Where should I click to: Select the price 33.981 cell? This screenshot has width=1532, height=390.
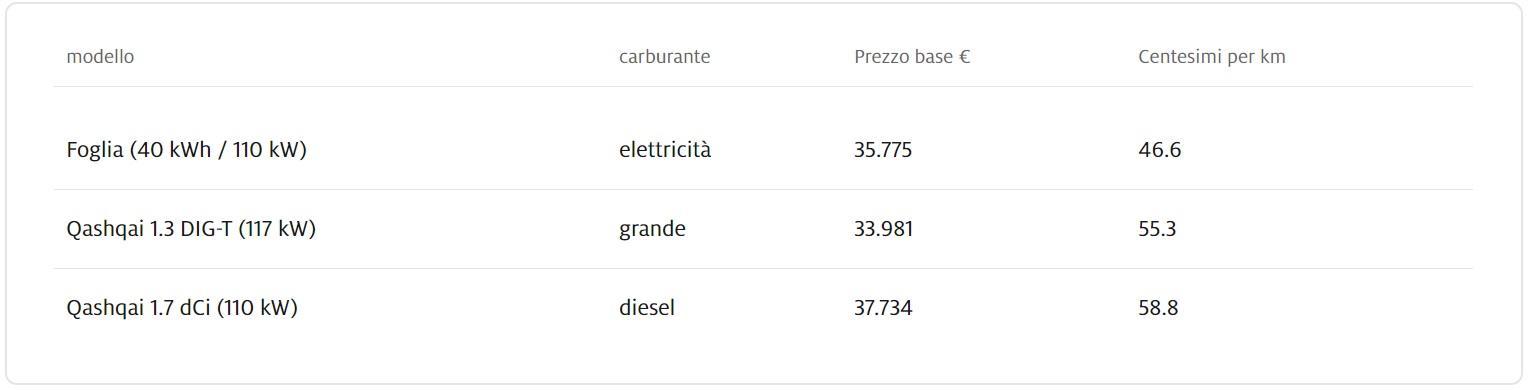coord(883,229)
